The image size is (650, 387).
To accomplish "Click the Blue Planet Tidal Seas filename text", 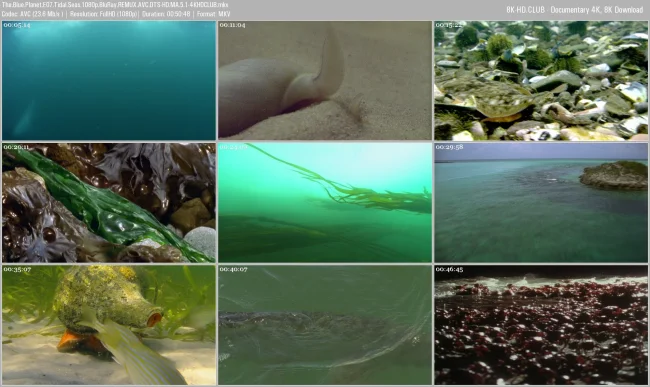I will coord(115,5).
